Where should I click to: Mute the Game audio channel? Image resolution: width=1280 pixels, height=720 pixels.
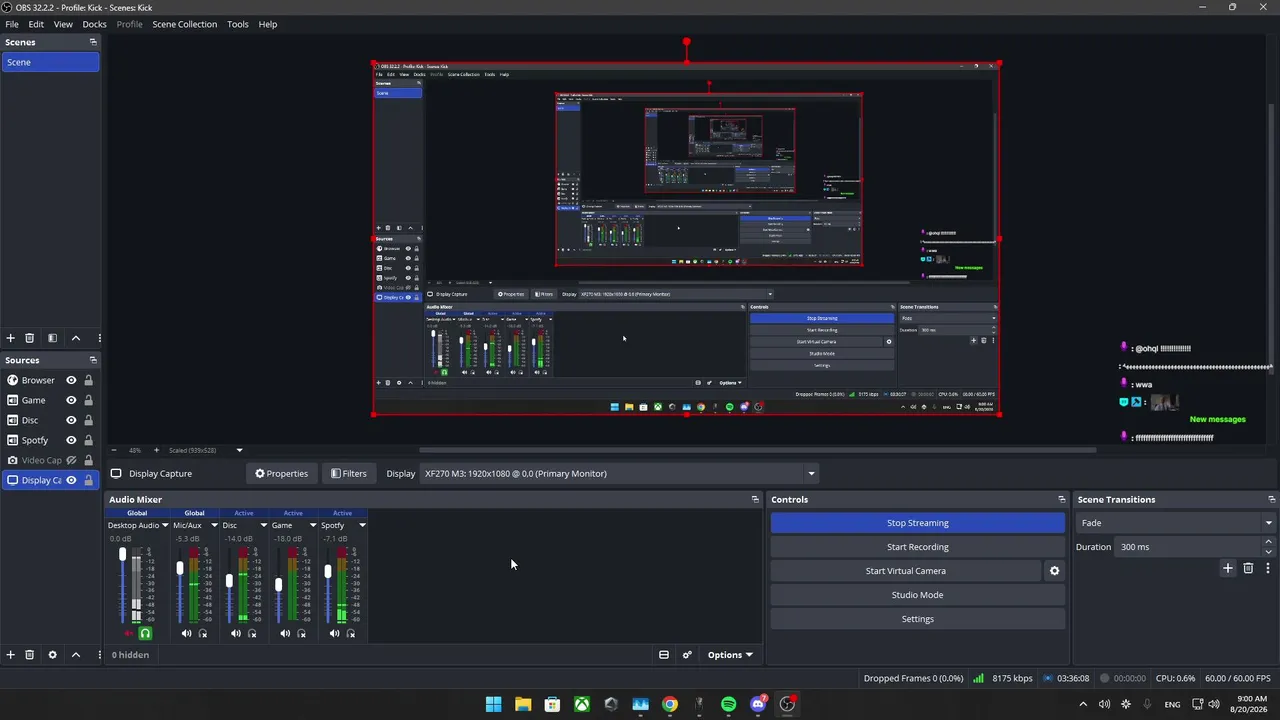[x=285, y=633]
